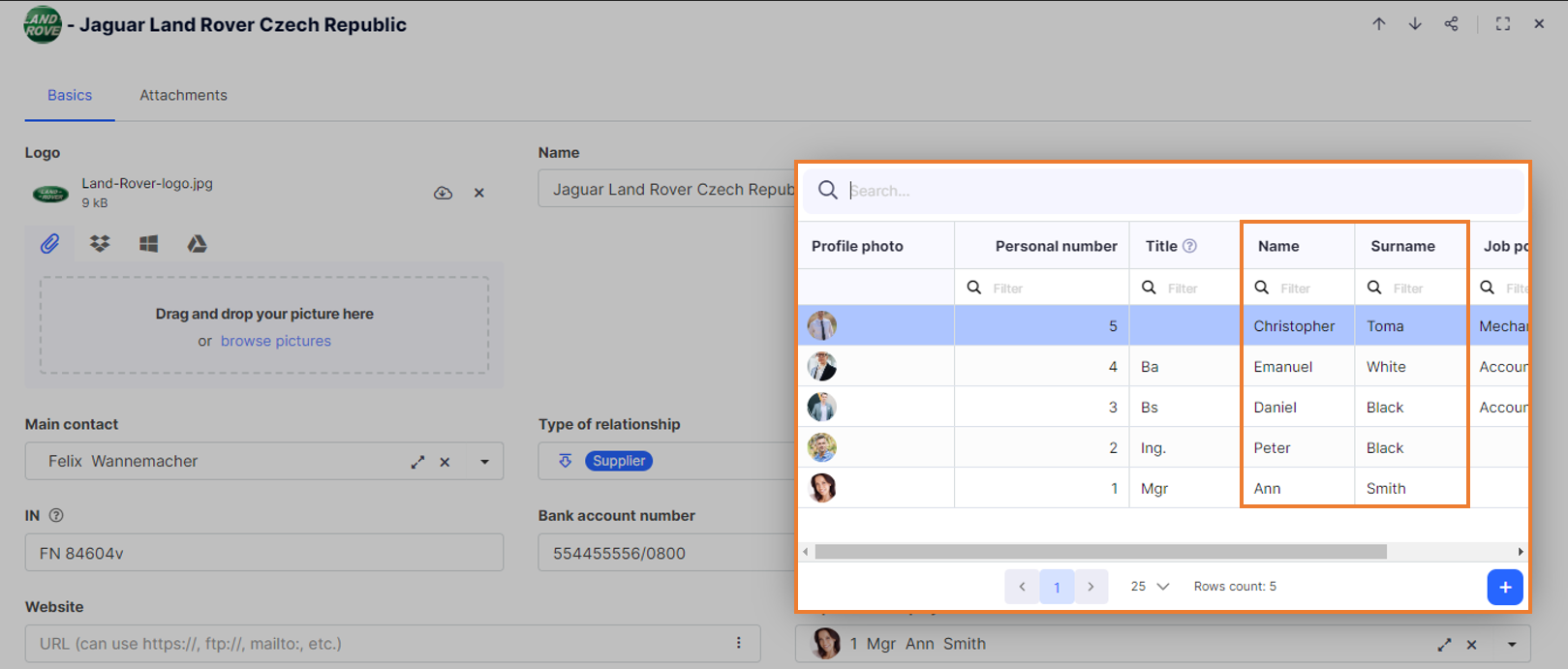This screenshot has width=1568, height=669.
Task: Select the White surname cell
Action: [1411, 367]
